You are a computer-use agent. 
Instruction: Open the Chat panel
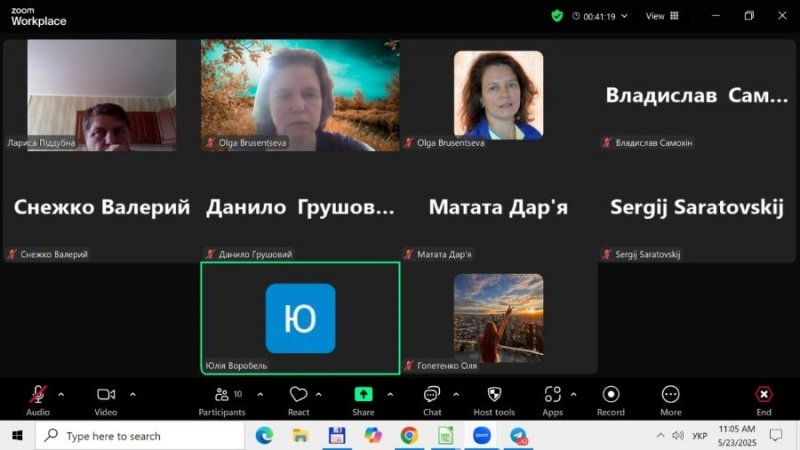432,395
